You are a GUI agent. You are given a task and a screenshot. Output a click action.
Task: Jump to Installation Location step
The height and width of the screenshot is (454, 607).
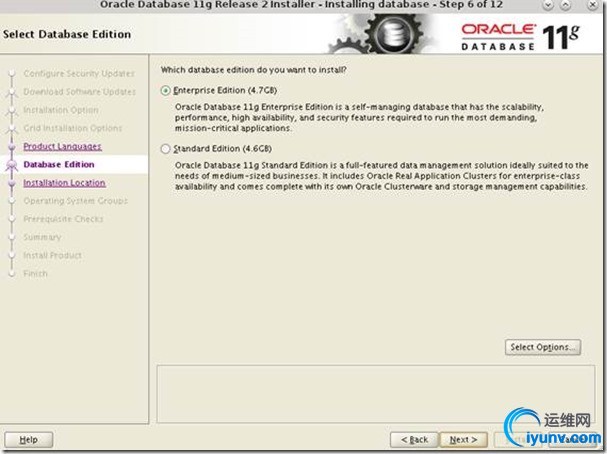pyautogui.click(x=64, y=183)
